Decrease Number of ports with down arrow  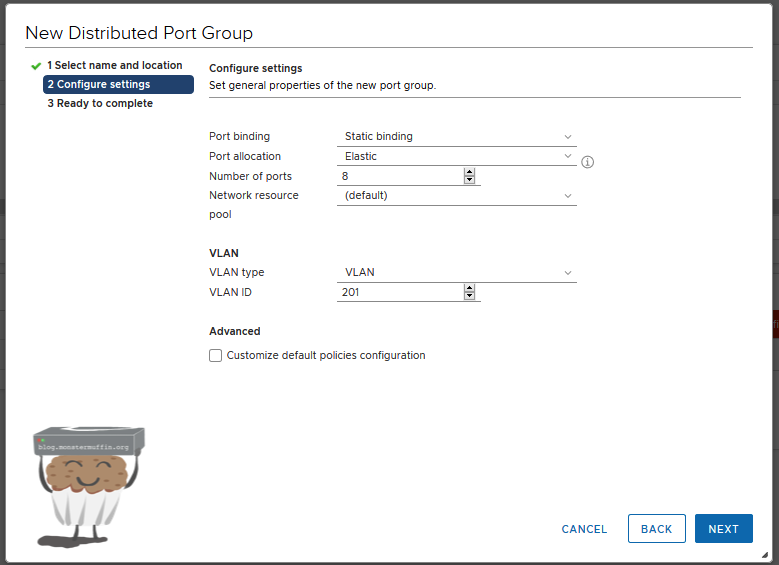pyautogui.click(x=469, y=180)
